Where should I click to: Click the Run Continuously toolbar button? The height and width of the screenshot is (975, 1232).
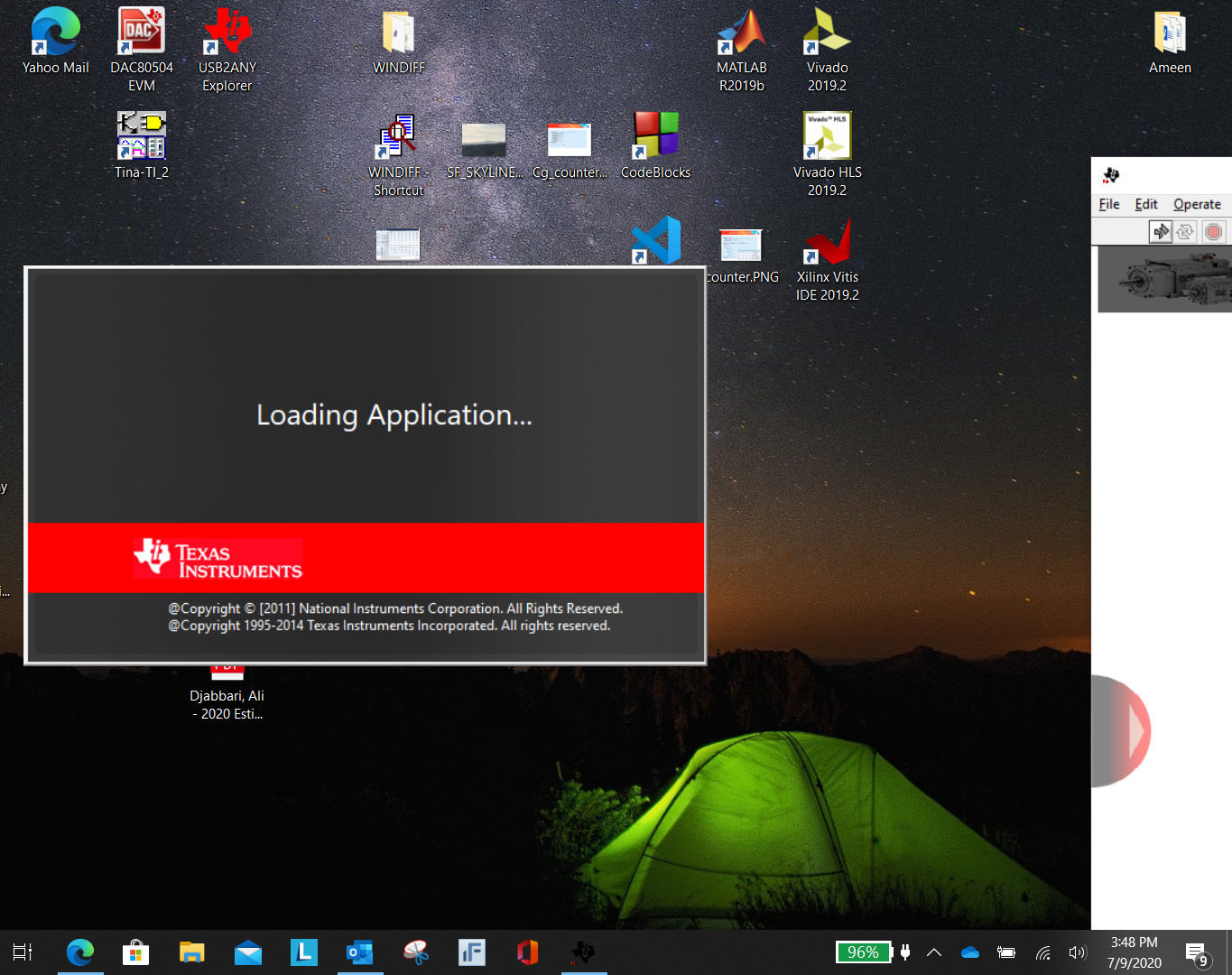[x=1185, y=232]
